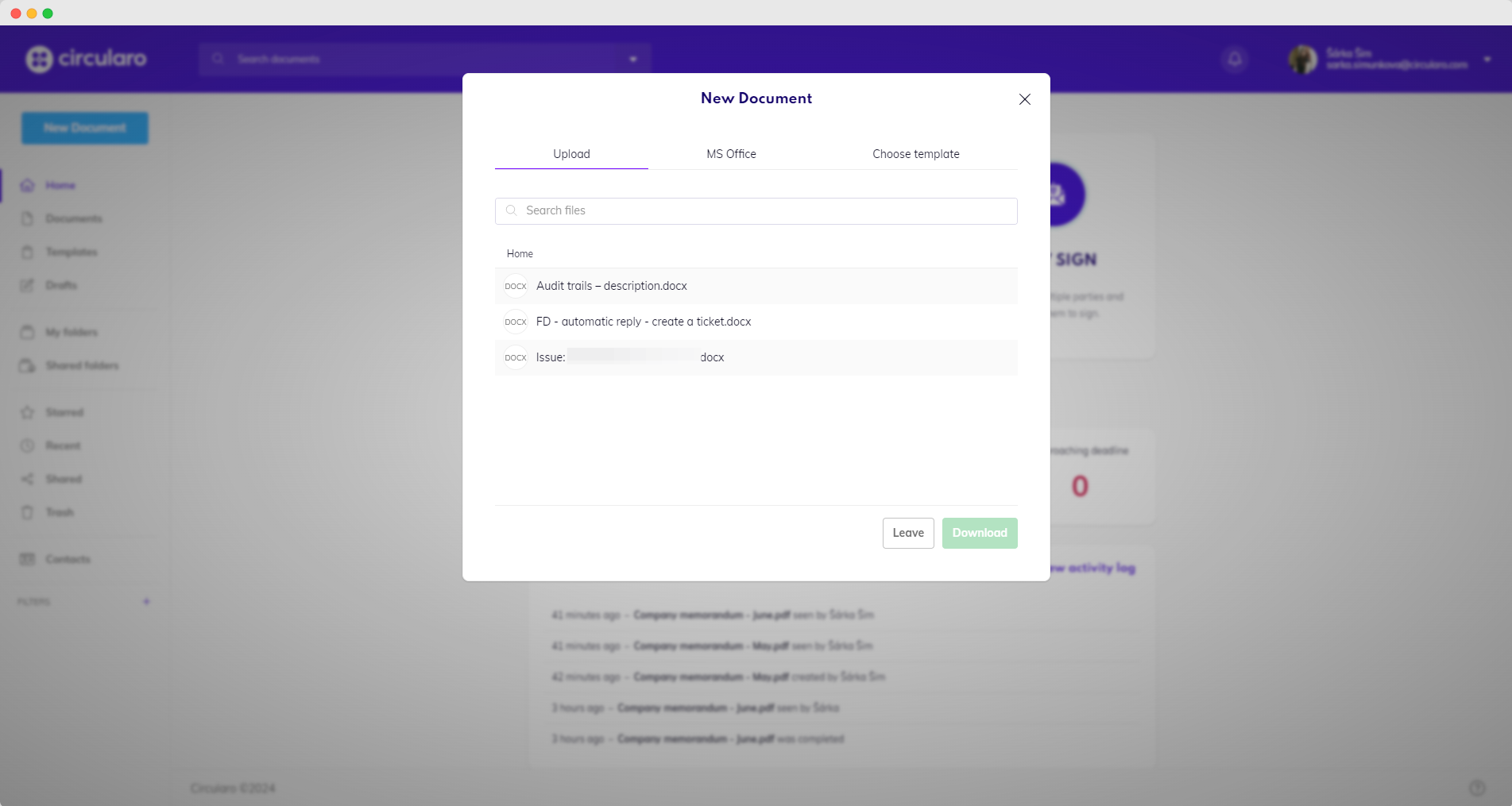The height and width of the screenshot is (806, 1512).
Task: Add a filter with the plus icon
Action: [146, 601]
